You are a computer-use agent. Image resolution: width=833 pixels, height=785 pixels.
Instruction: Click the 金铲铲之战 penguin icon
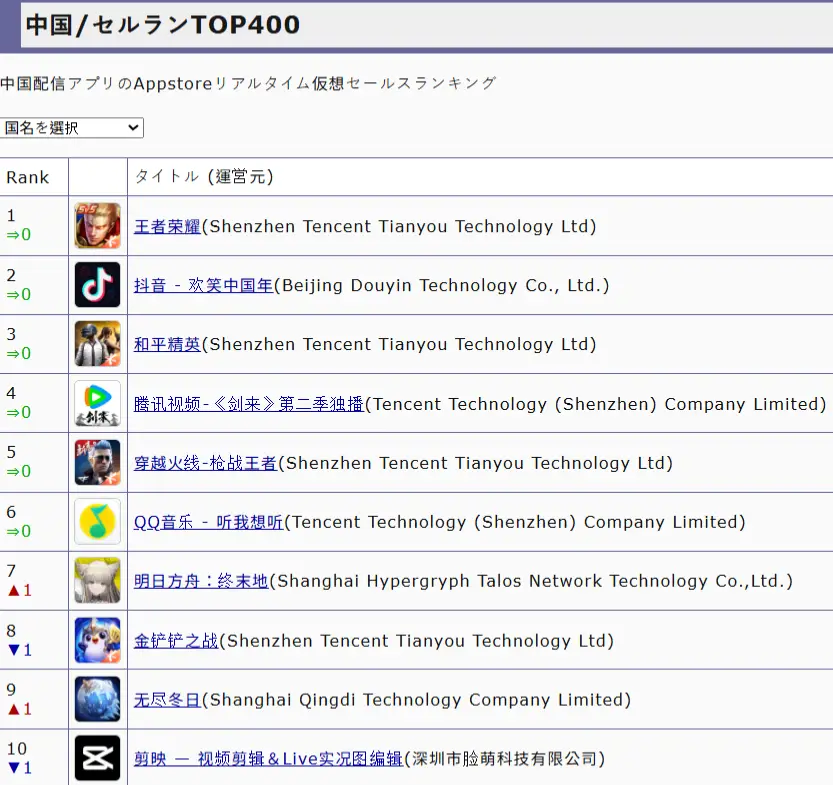click(97, 640)
